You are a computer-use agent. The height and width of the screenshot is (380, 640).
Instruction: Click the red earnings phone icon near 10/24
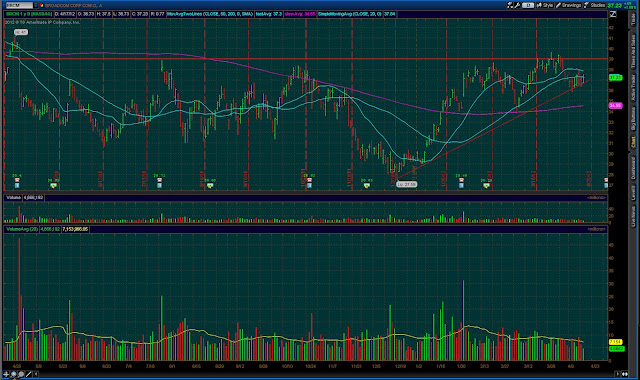coord(309,180)
